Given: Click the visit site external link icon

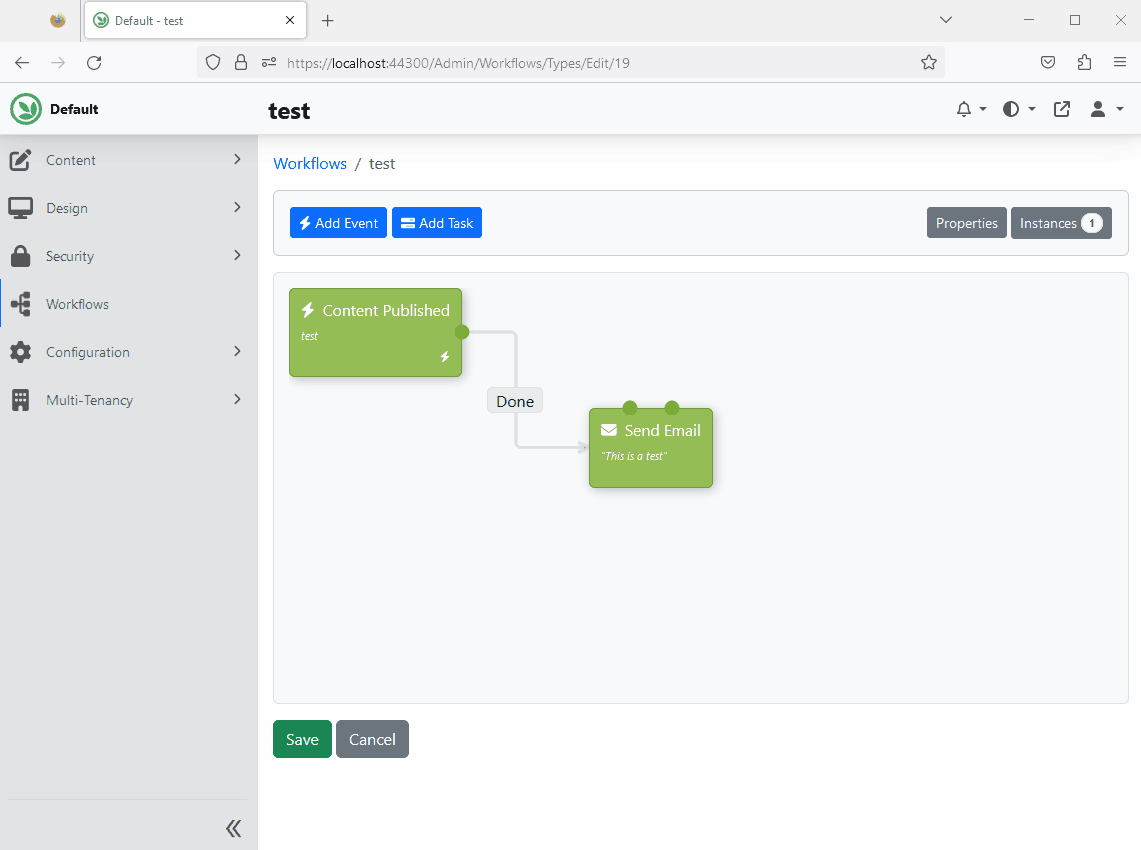Looking at the screenshot, I should coord(1062,109).
